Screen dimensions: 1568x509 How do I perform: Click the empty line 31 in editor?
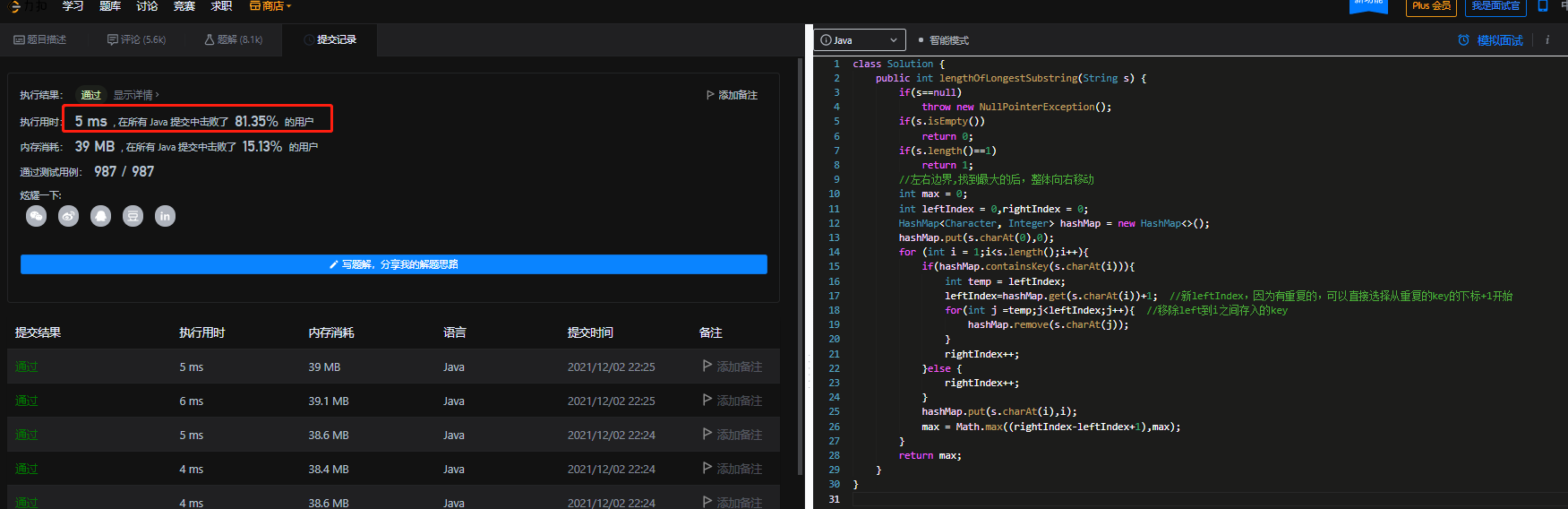click(1209, 499)
